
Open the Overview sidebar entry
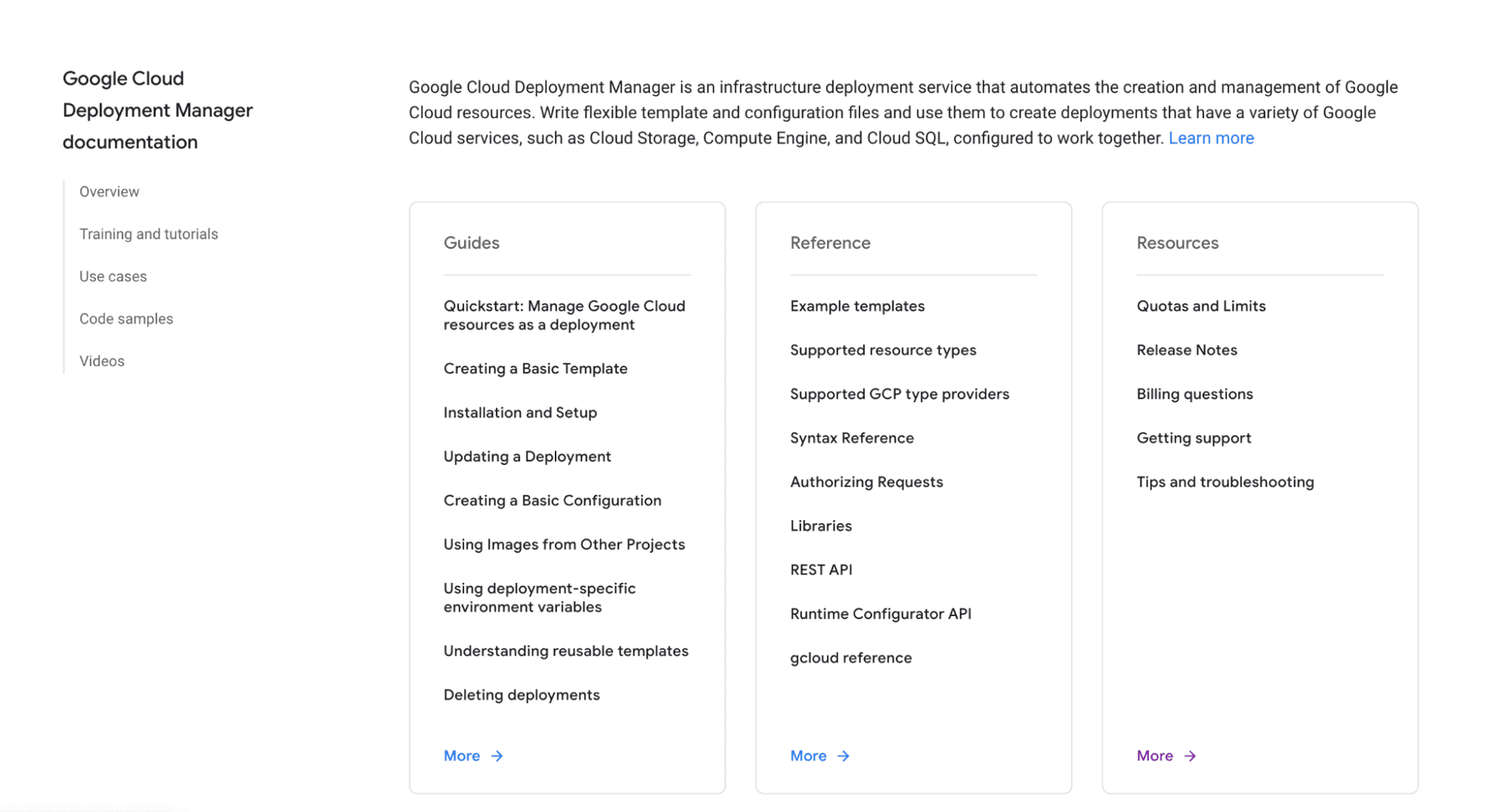[109, 191]
